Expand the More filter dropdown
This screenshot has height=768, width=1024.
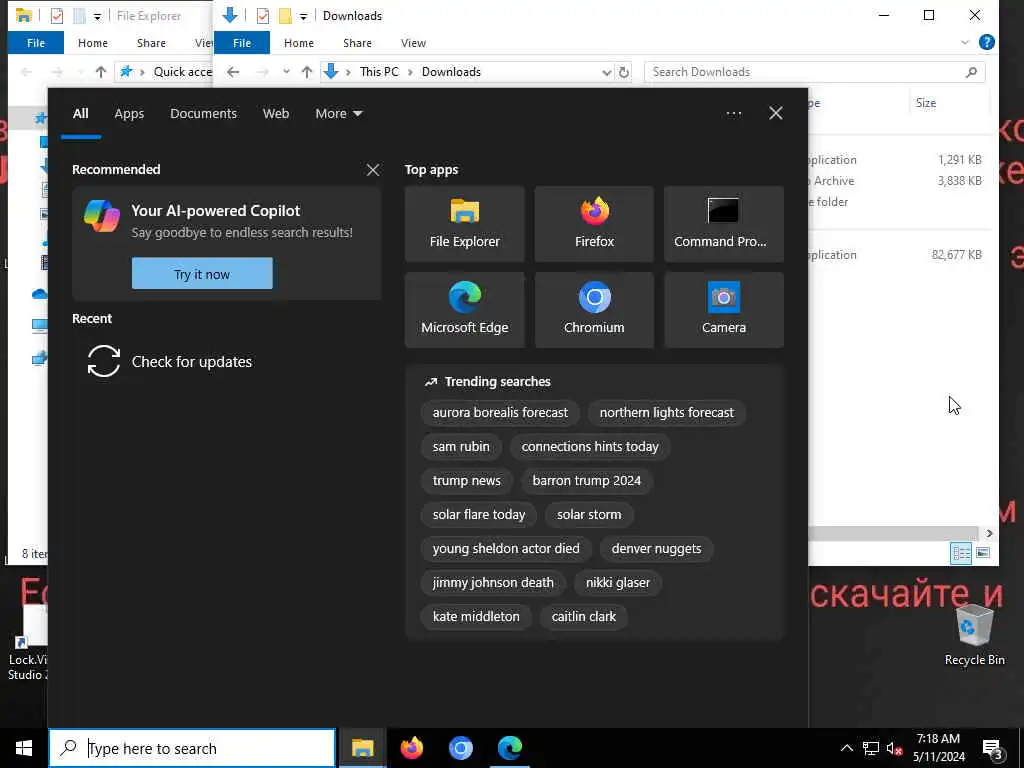(x=338, y=114)
